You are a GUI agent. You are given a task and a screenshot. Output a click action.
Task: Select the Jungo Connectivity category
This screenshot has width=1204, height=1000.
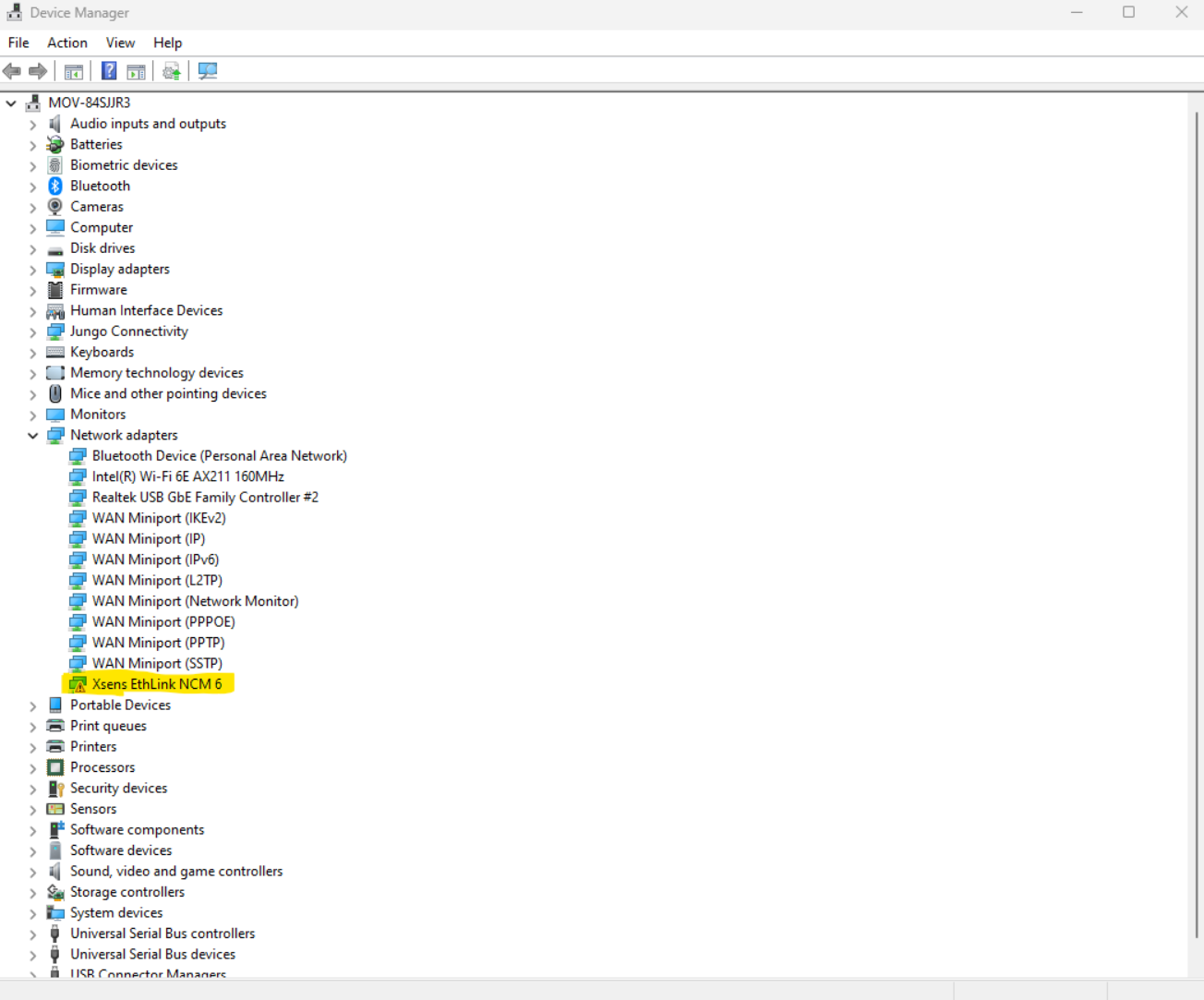pyautogui.click(x=129, y=331)
